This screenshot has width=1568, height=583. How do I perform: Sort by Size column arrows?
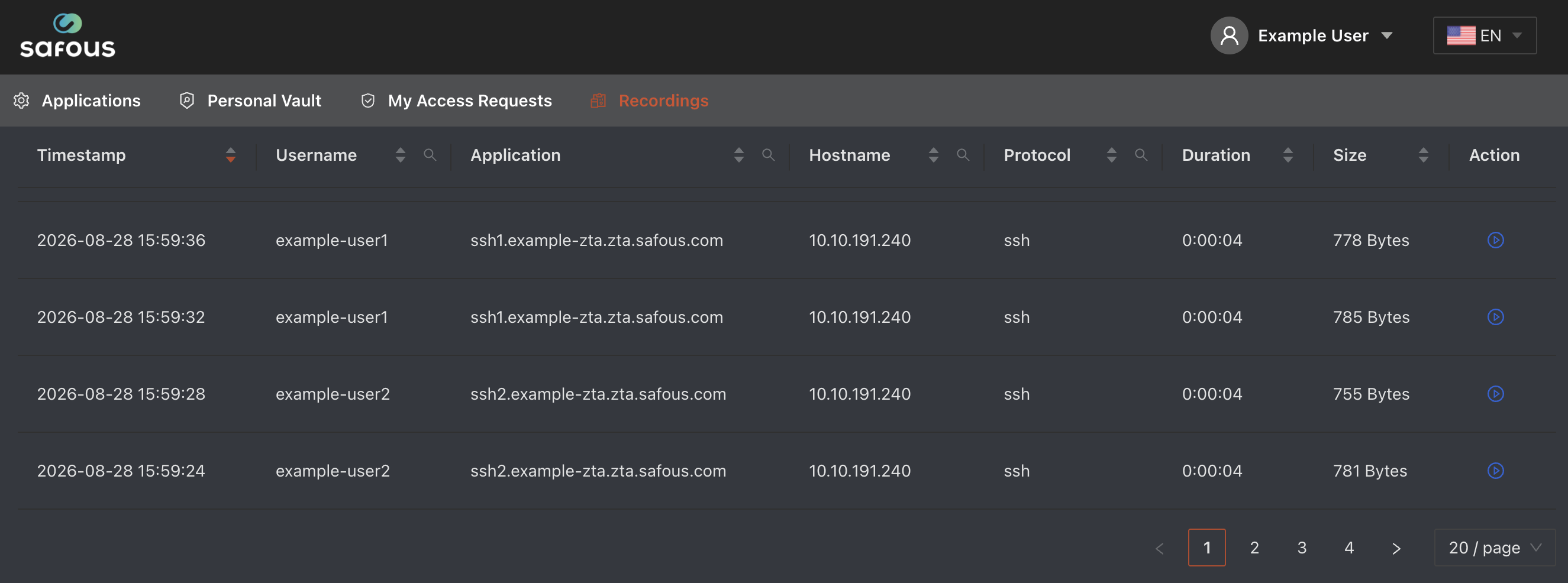tap(1423, 154)
